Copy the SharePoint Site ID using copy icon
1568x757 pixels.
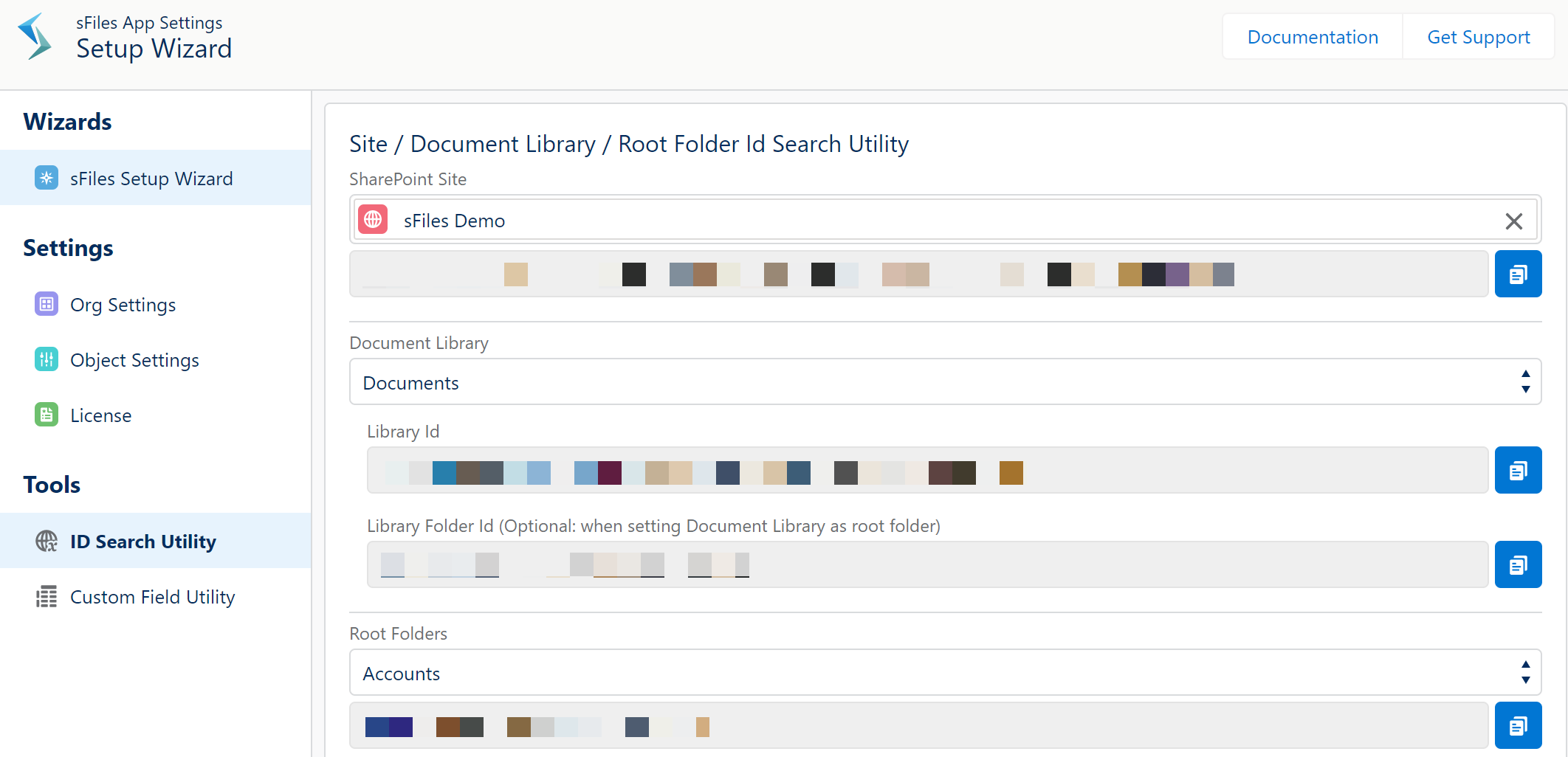[1518, 274]
